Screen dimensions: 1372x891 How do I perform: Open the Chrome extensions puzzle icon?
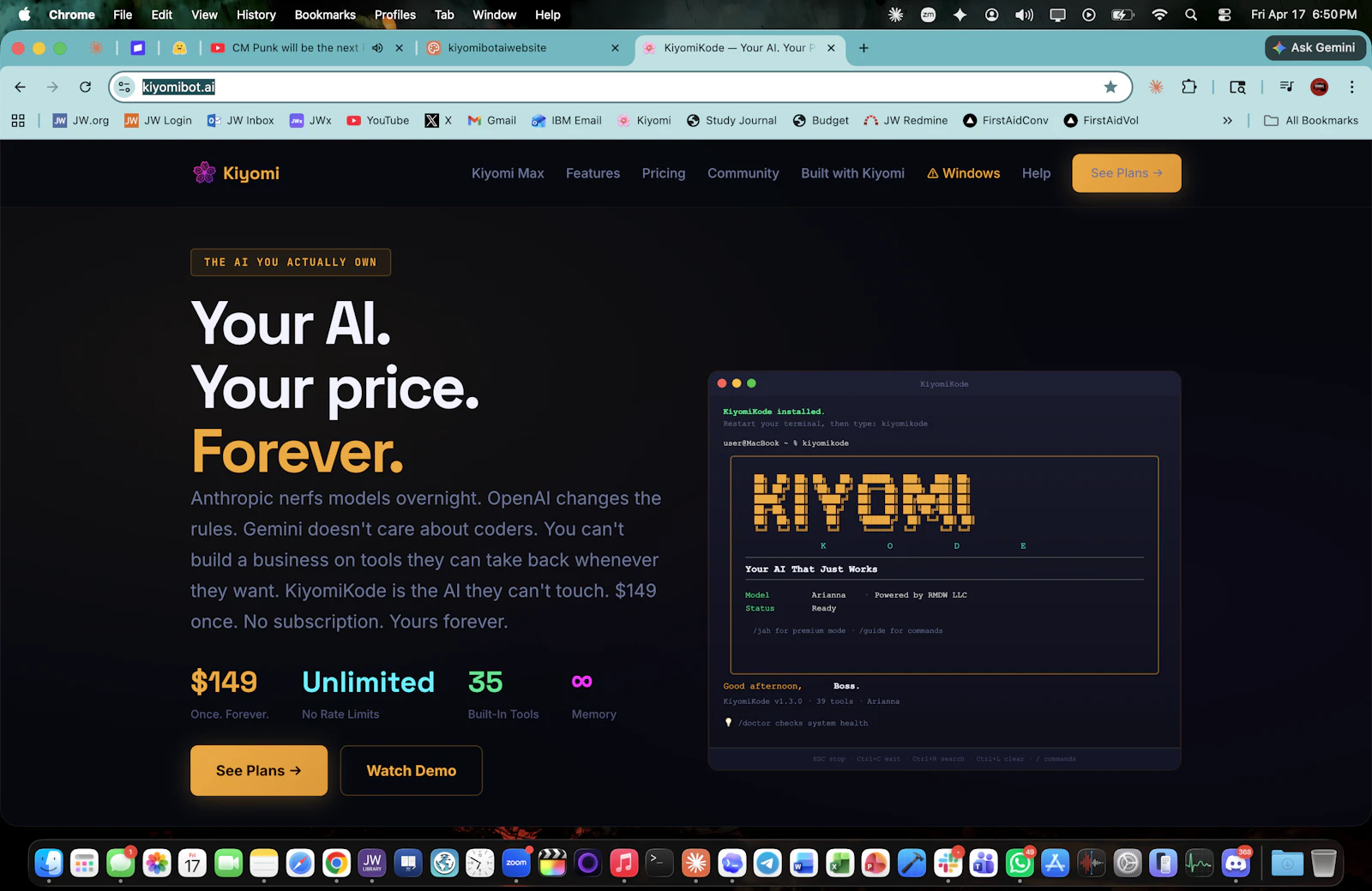click(x=1189, y=87)
